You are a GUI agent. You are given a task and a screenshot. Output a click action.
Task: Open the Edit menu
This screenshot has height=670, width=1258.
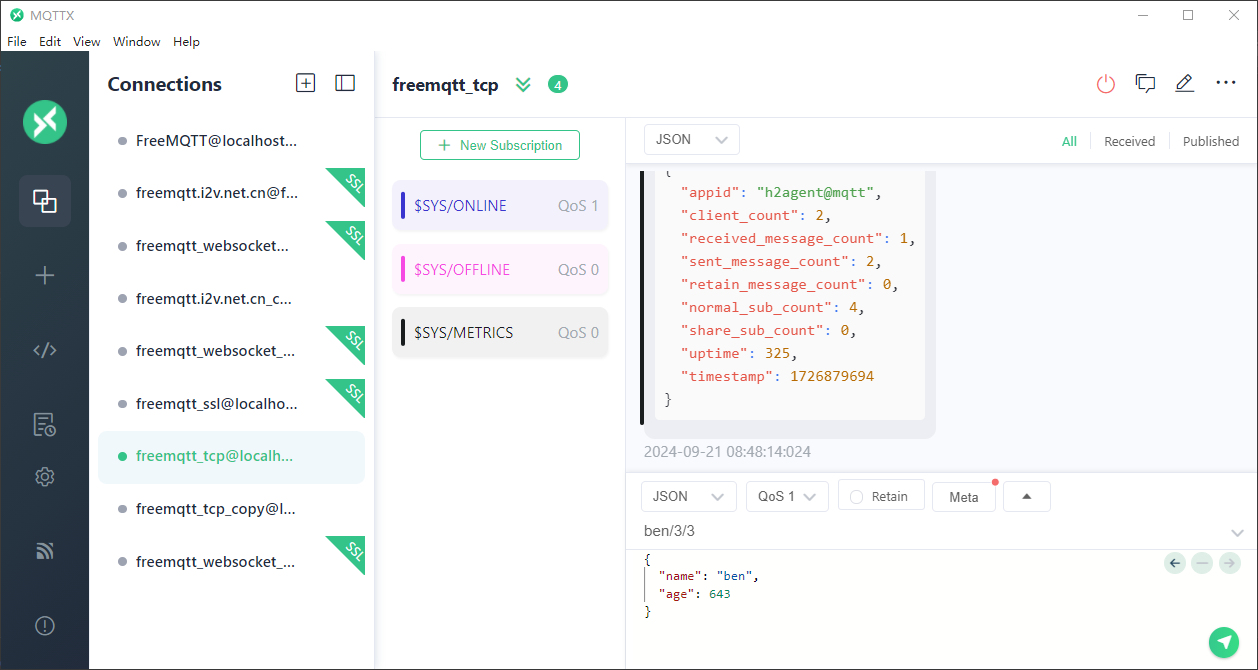49,41
